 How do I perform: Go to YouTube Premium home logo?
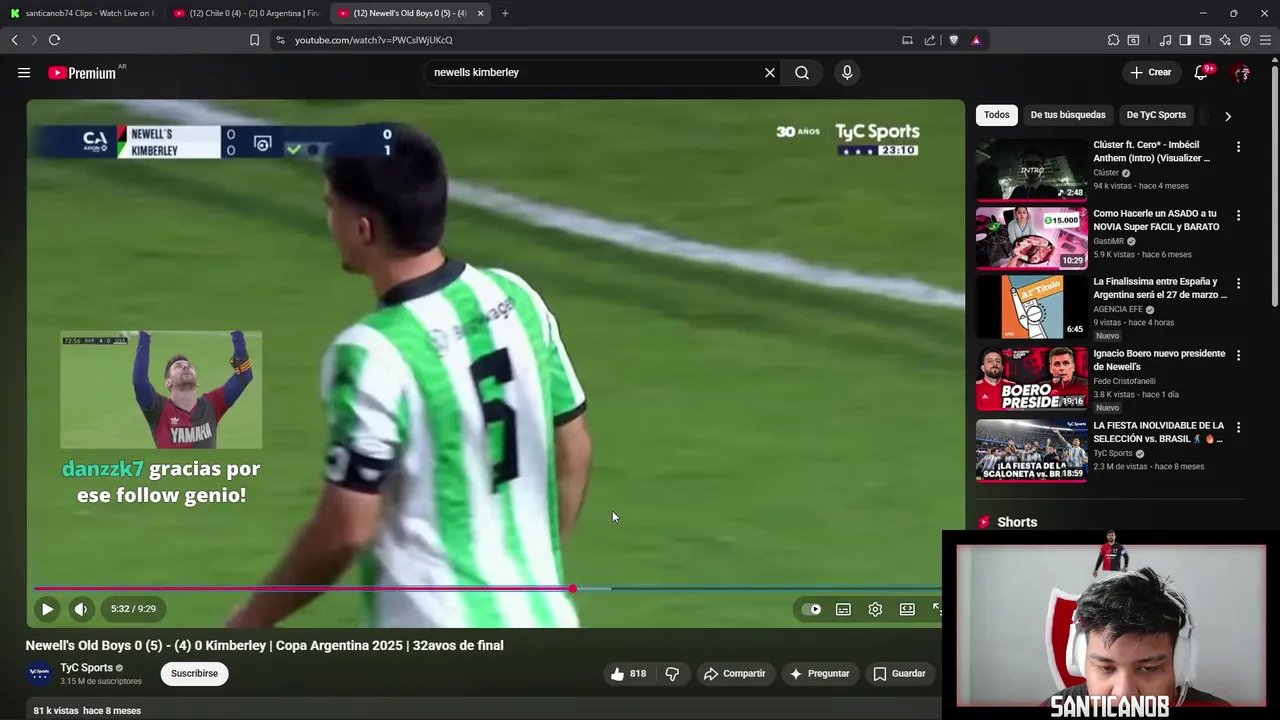82,73
